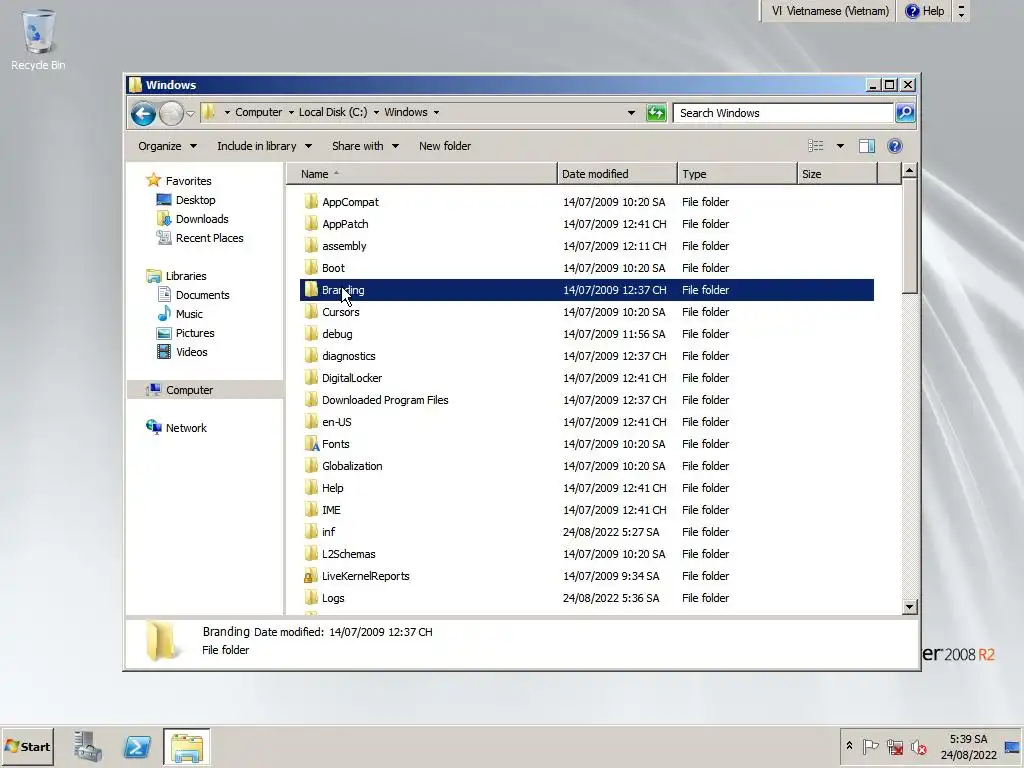Click the Fonts folder icon
Screen dimensions: 1024x768
point(312,444)
